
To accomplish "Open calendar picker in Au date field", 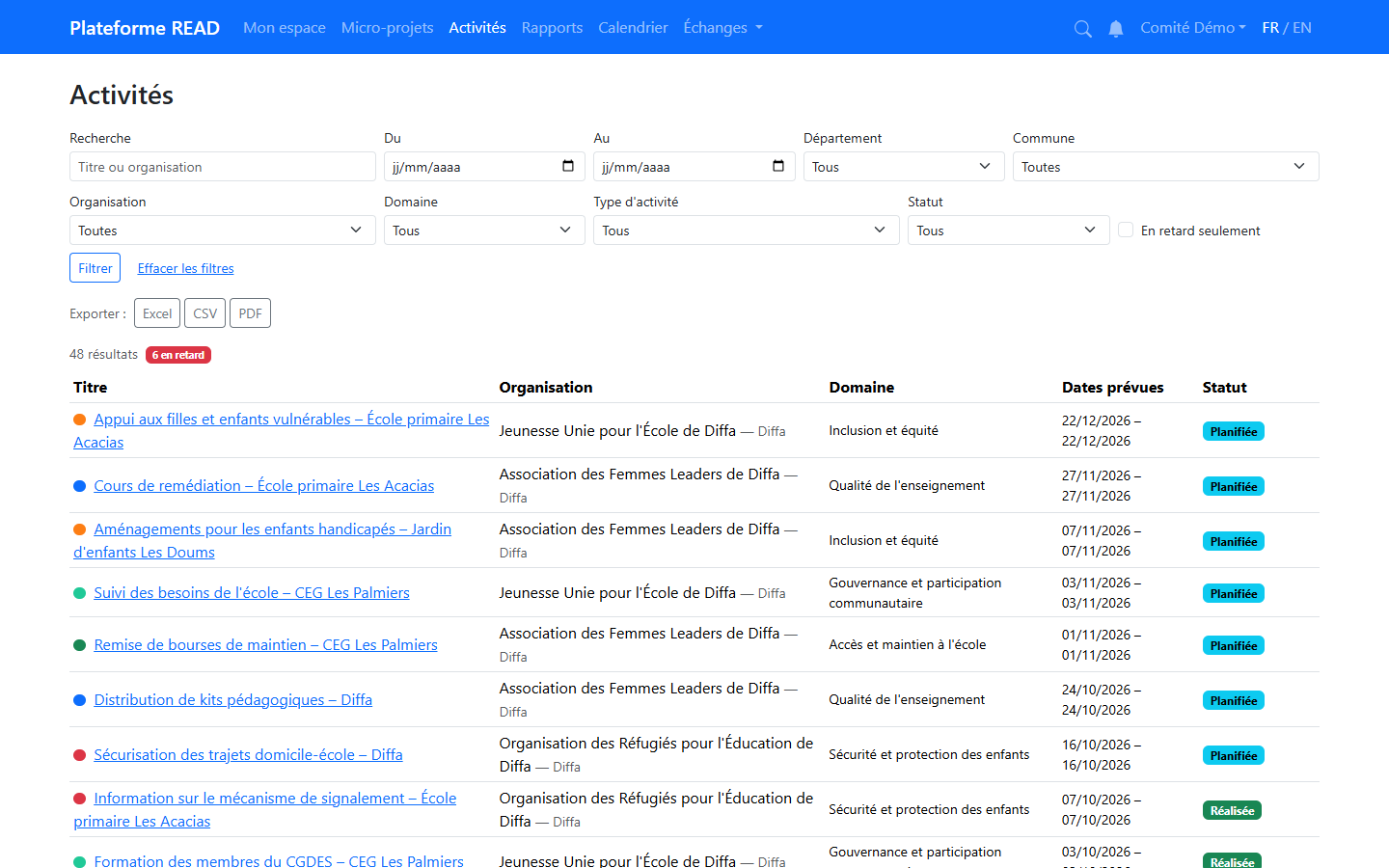I will coord(778,166).
